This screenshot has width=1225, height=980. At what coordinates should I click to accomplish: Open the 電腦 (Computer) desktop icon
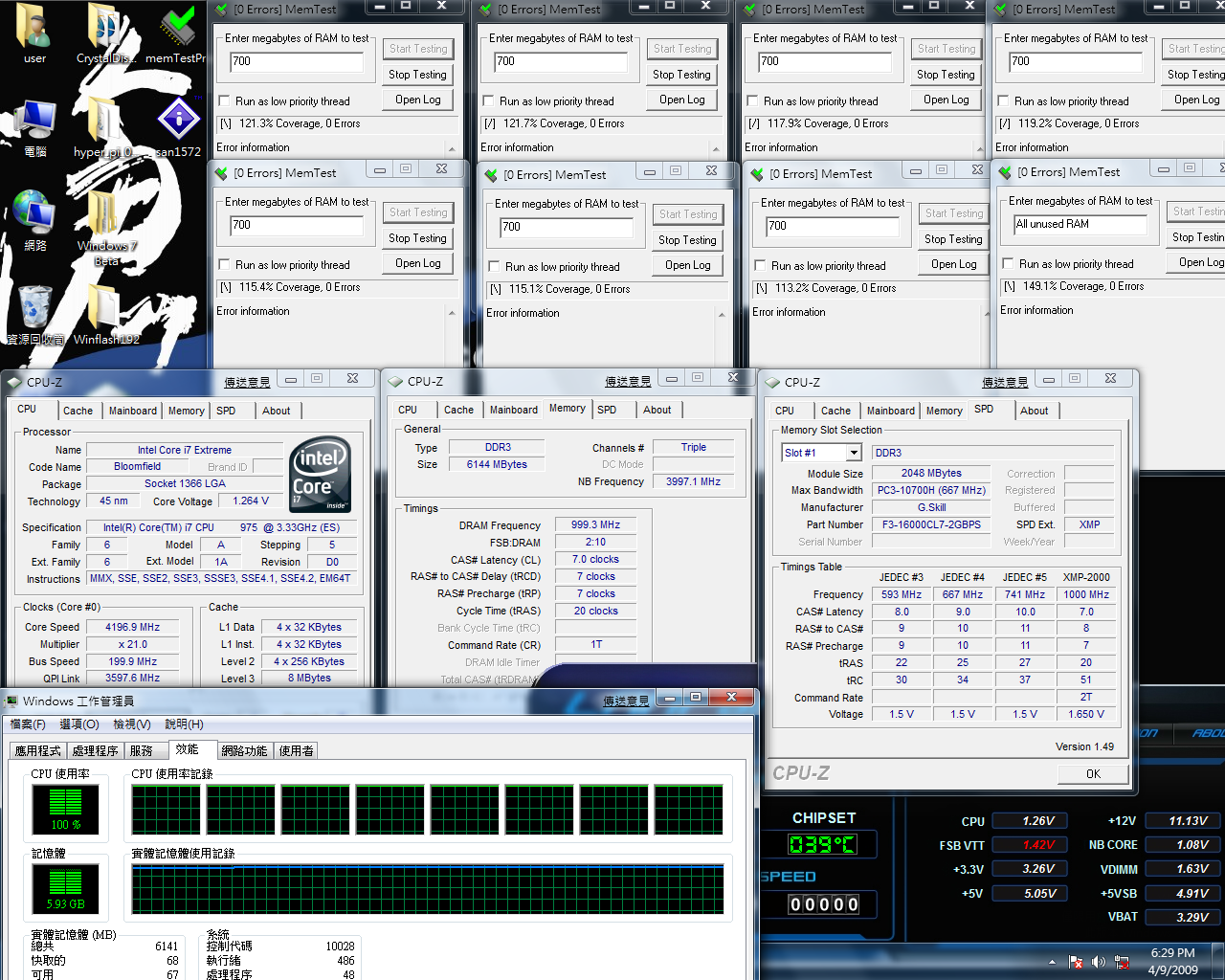[x=34, y=127]
